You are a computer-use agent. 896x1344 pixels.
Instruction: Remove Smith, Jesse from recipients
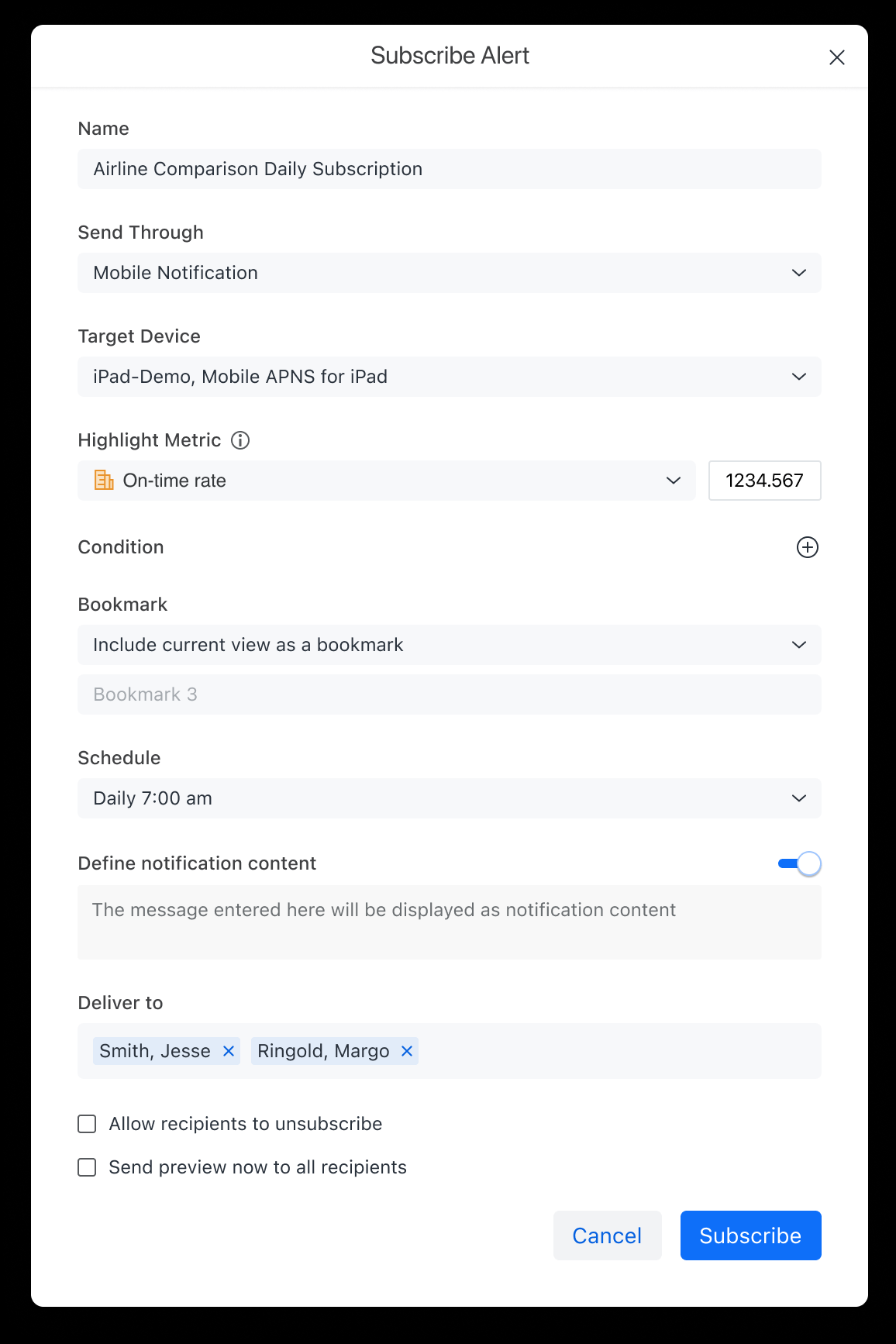(229, 1051)
